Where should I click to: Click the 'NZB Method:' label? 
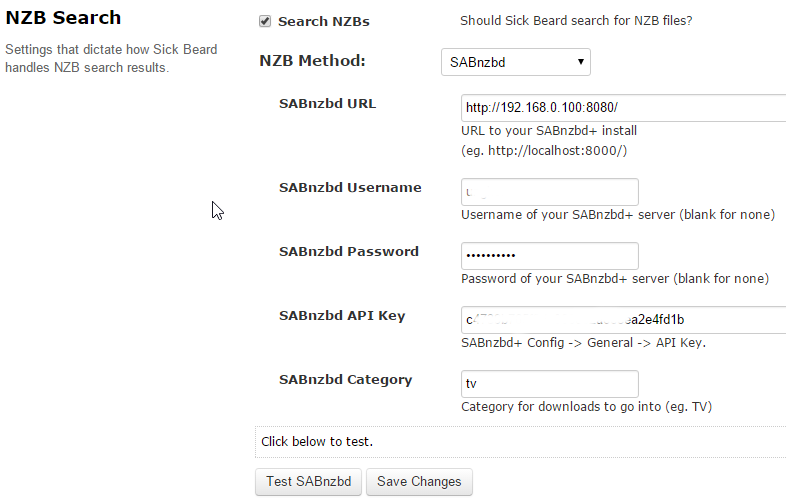tap(312, 61)
